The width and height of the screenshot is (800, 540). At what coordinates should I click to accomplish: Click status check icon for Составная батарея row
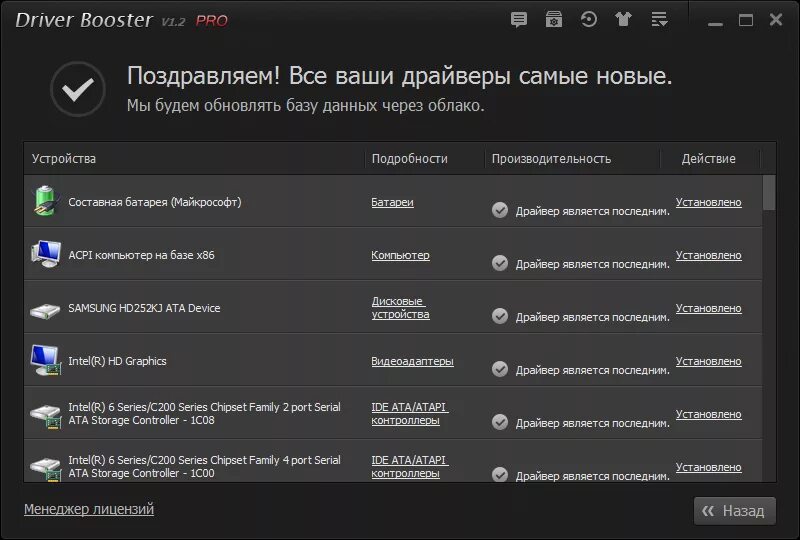click(500, 210)
